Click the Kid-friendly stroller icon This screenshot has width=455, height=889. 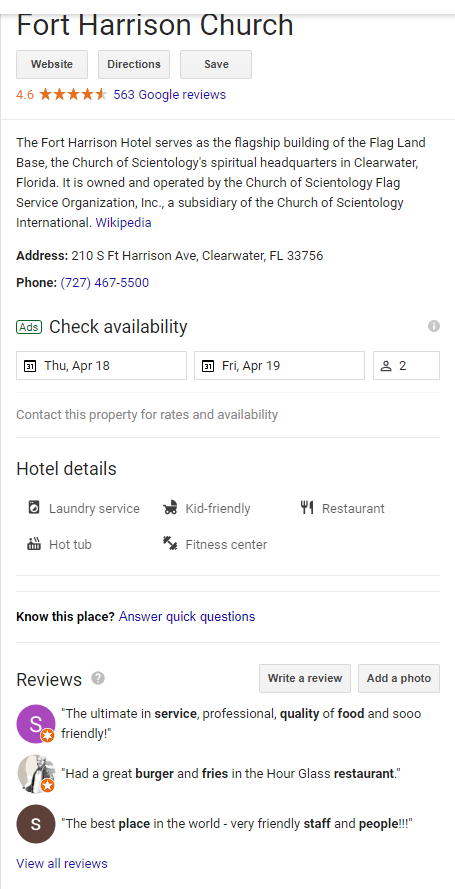point(170,508)
